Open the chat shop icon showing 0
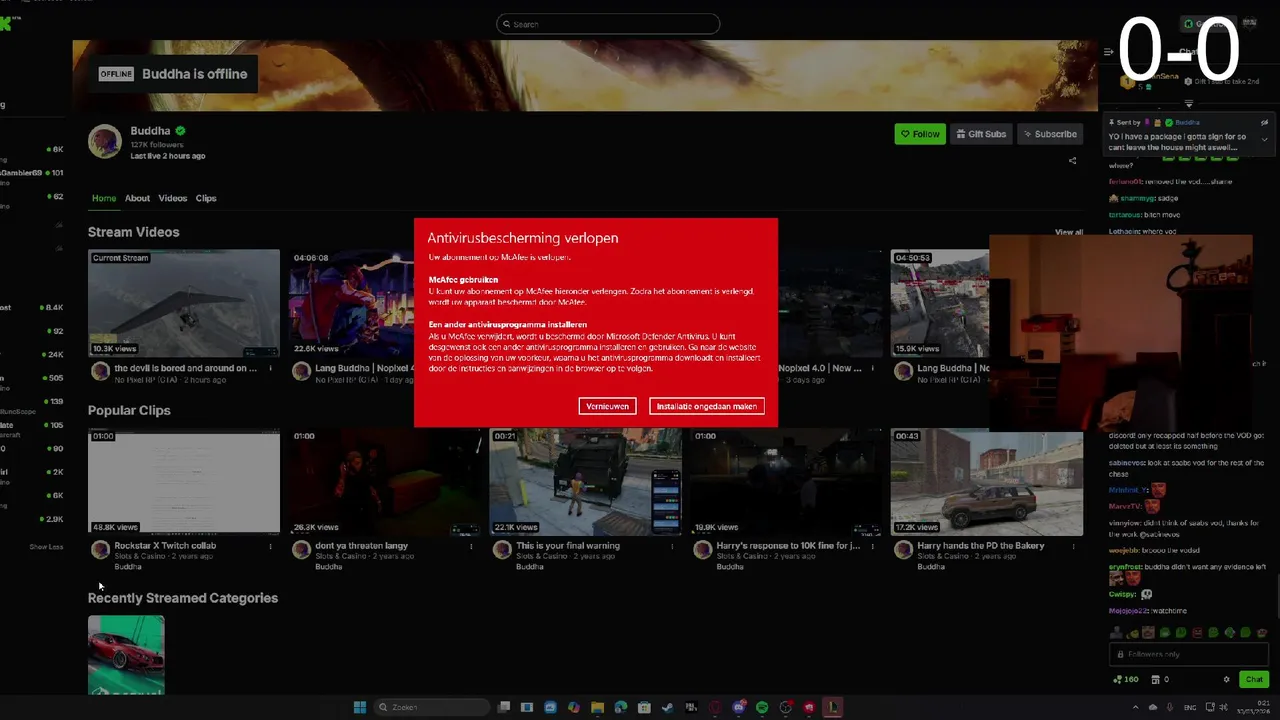 1161,679
